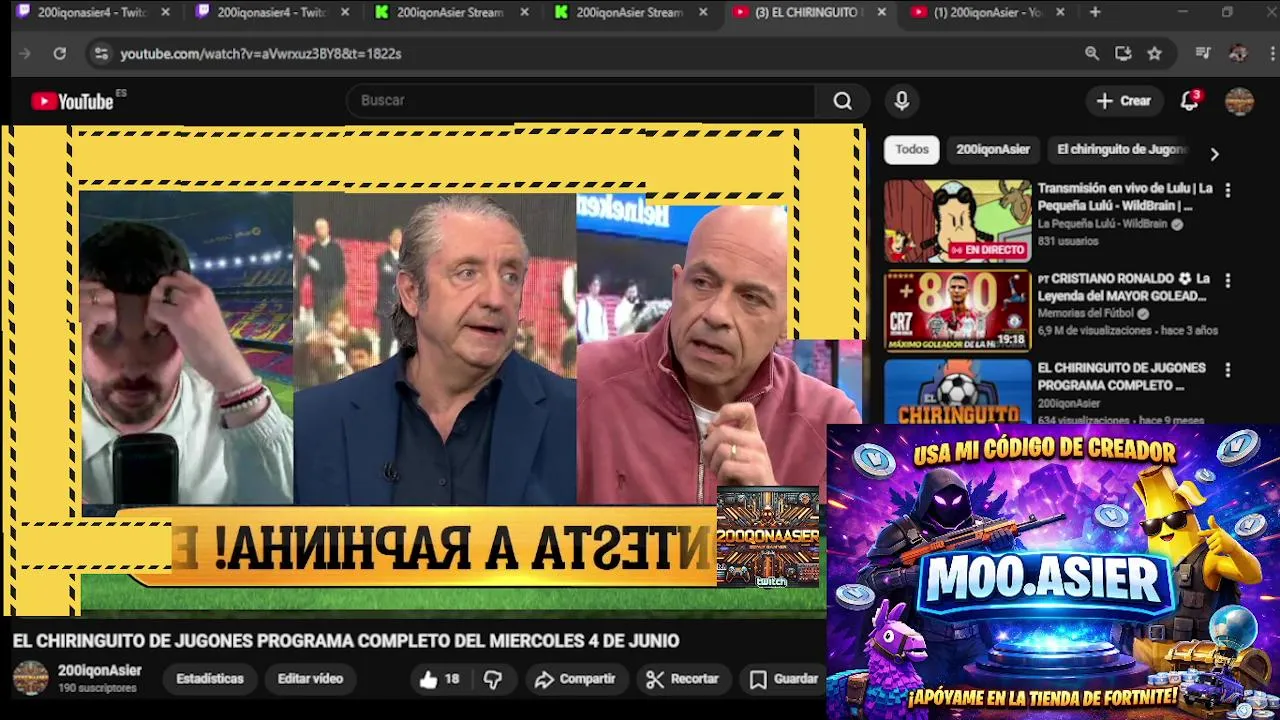Open 'EL CHIRINGUITO DE JUGONES PROGRAMA COMPLETO' sidebar title
The height and width of the screenshot is (720, 1280).
[1121, 376]
